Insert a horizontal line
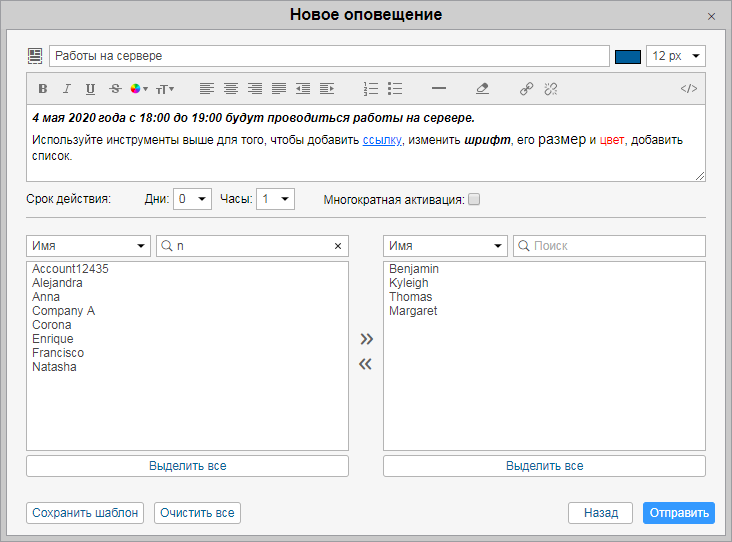This screenshot has width=732, height=542. pyautogui.click(x=438, y=89)
